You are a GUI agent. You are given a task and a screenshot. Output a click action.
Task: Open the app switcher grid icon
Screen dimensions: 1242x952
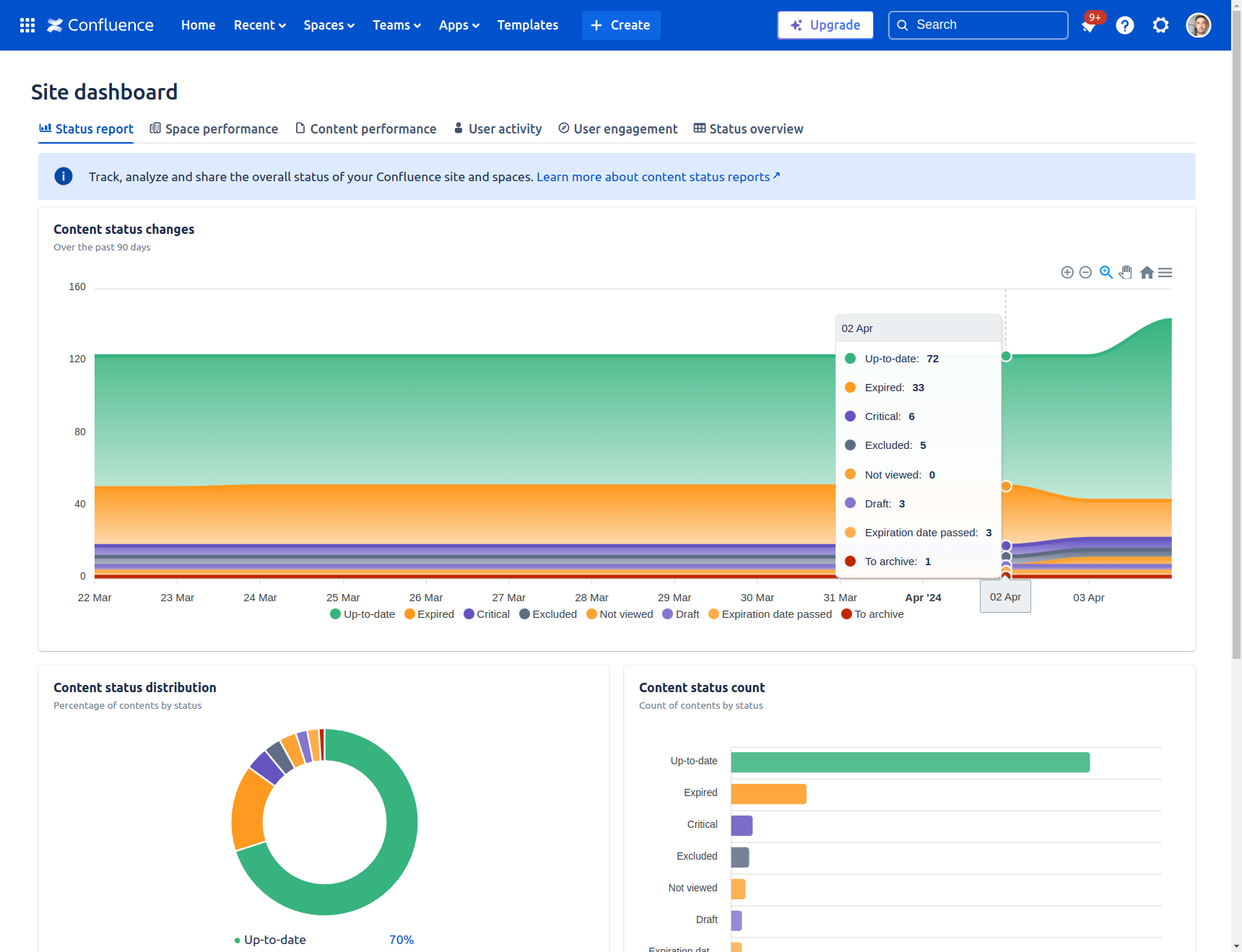point(27,25)
